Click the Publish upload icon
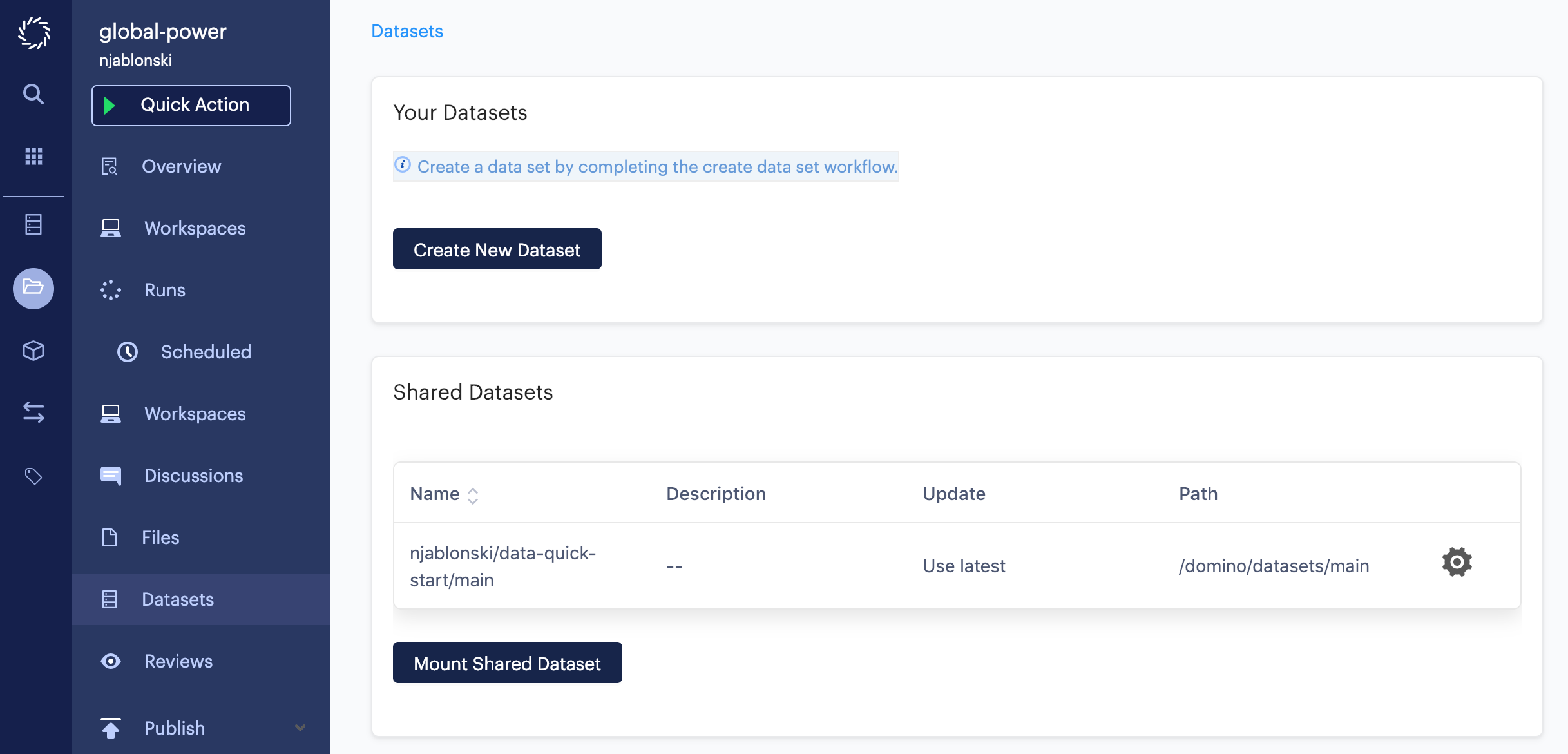 111,728
